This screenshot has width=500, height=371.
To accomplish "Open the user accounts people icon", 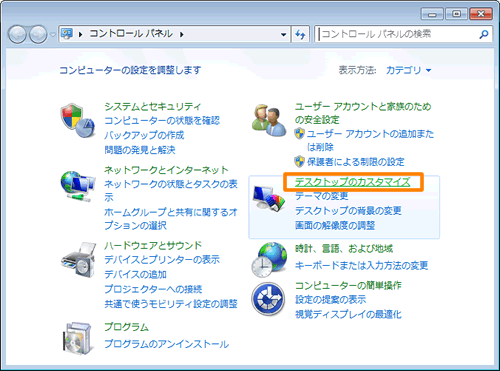I will (x=269, y=120).
